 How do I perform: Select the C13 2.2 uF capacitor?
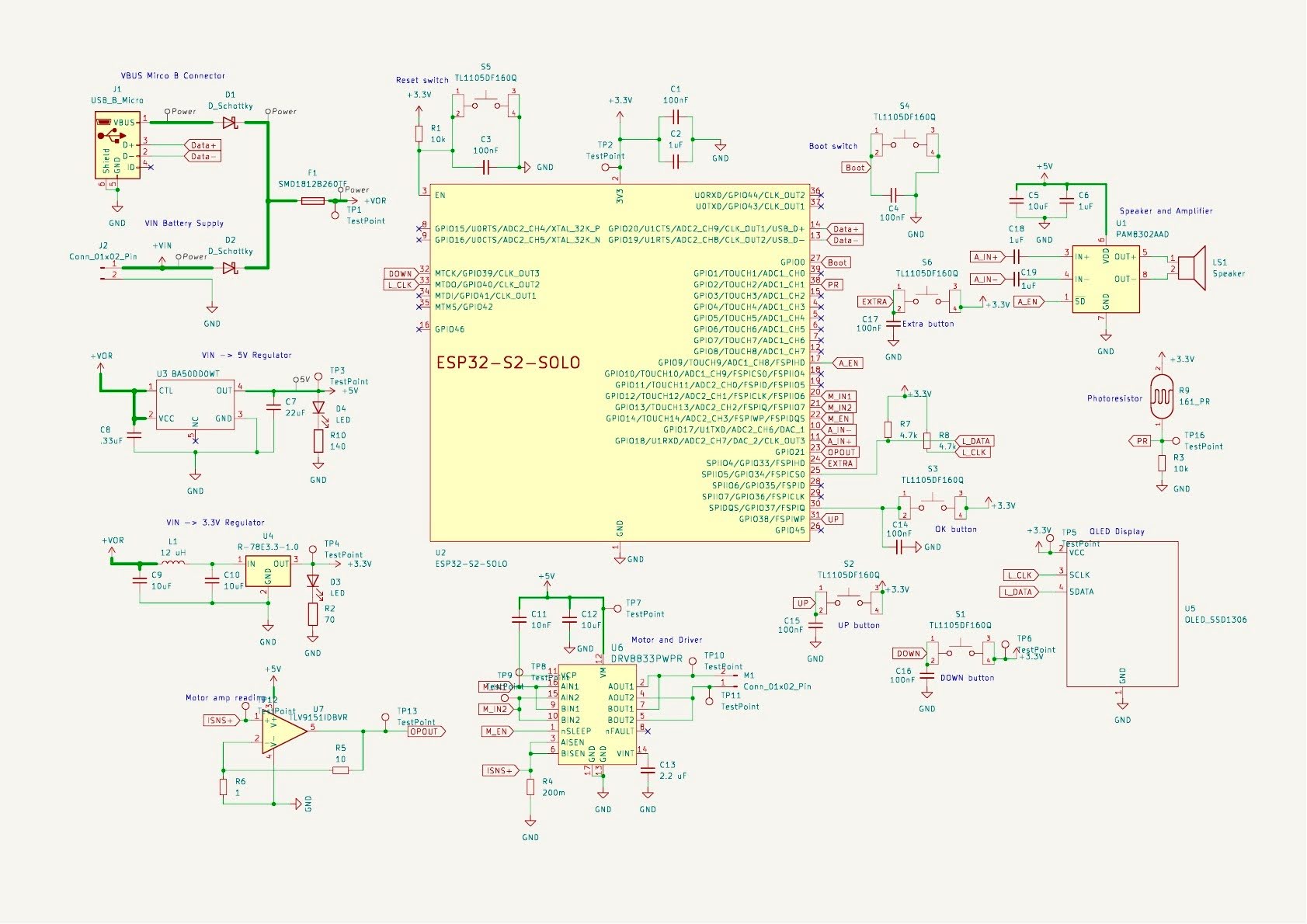click(x=648, y=770)
